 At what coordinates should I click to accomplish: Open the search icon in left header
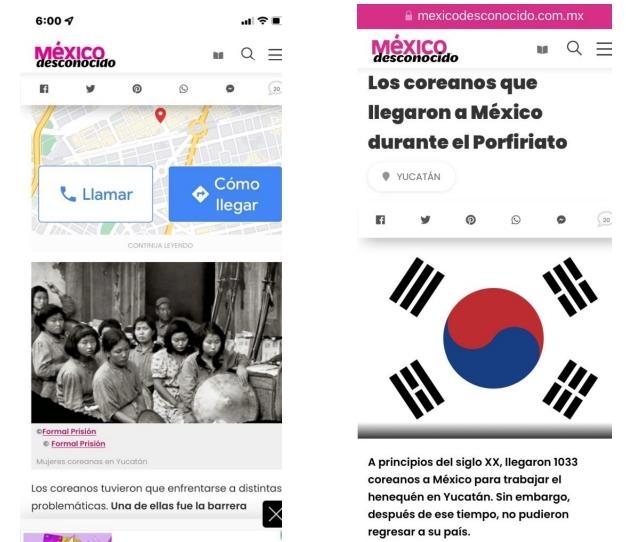(248, 54)
